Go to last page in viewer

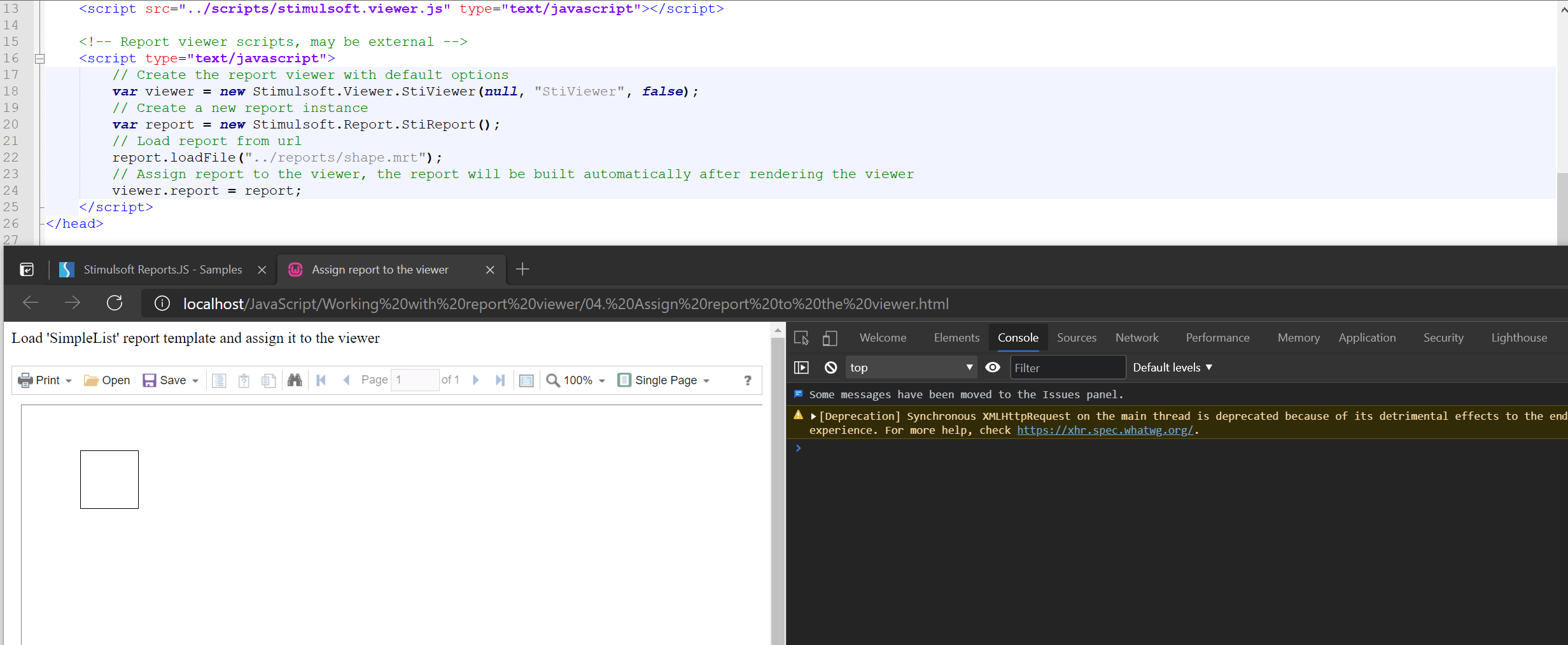[500, 380]
